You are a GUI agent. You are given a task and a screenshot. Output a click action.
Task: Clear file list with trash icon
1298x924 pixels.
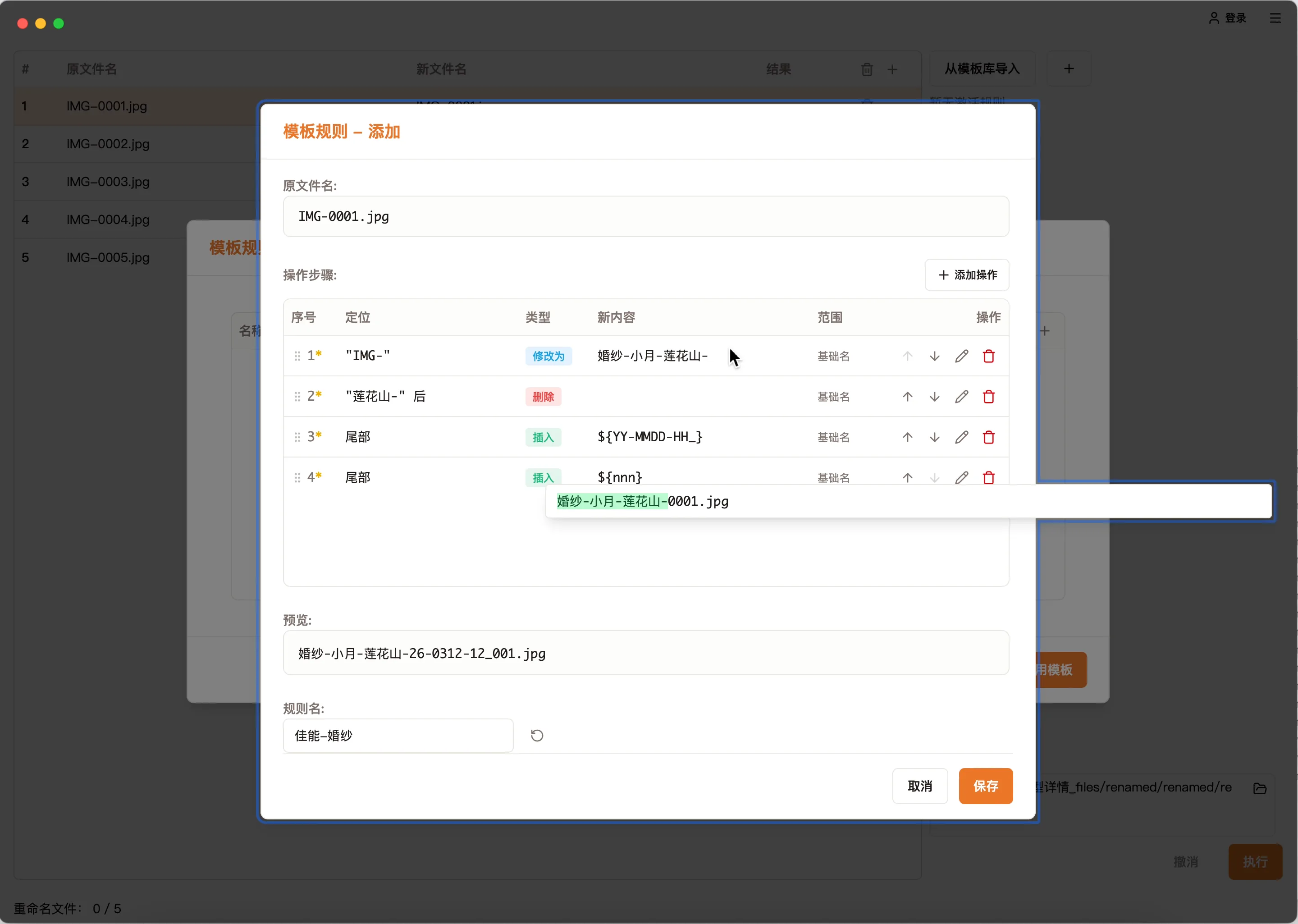(866, 69)
